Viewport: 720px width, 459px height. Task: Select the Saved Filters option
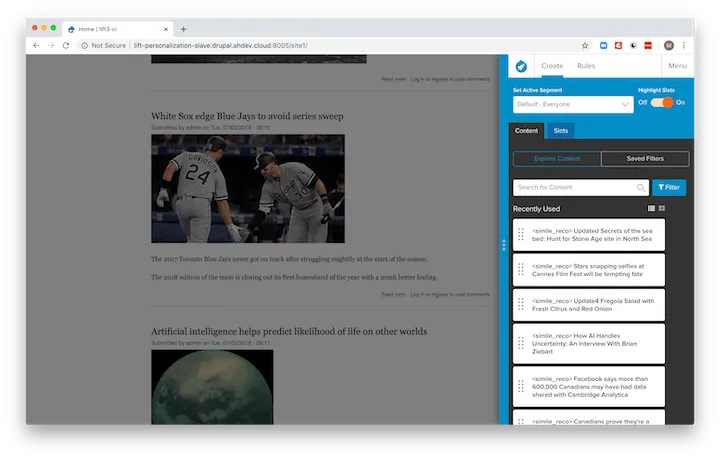point(645,158)
